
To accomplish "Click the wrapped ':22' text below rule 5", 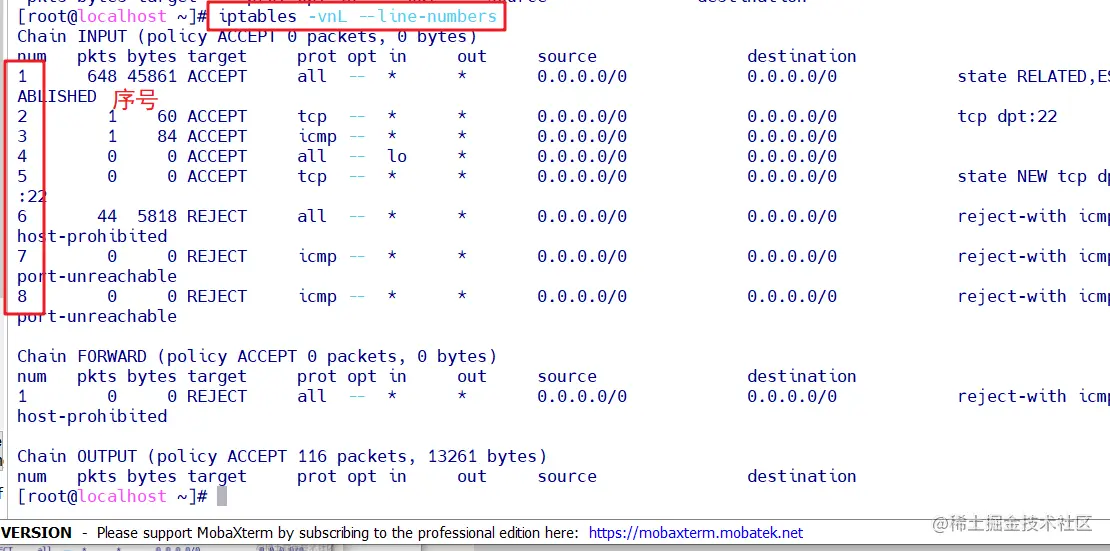I will coord(32,196).
